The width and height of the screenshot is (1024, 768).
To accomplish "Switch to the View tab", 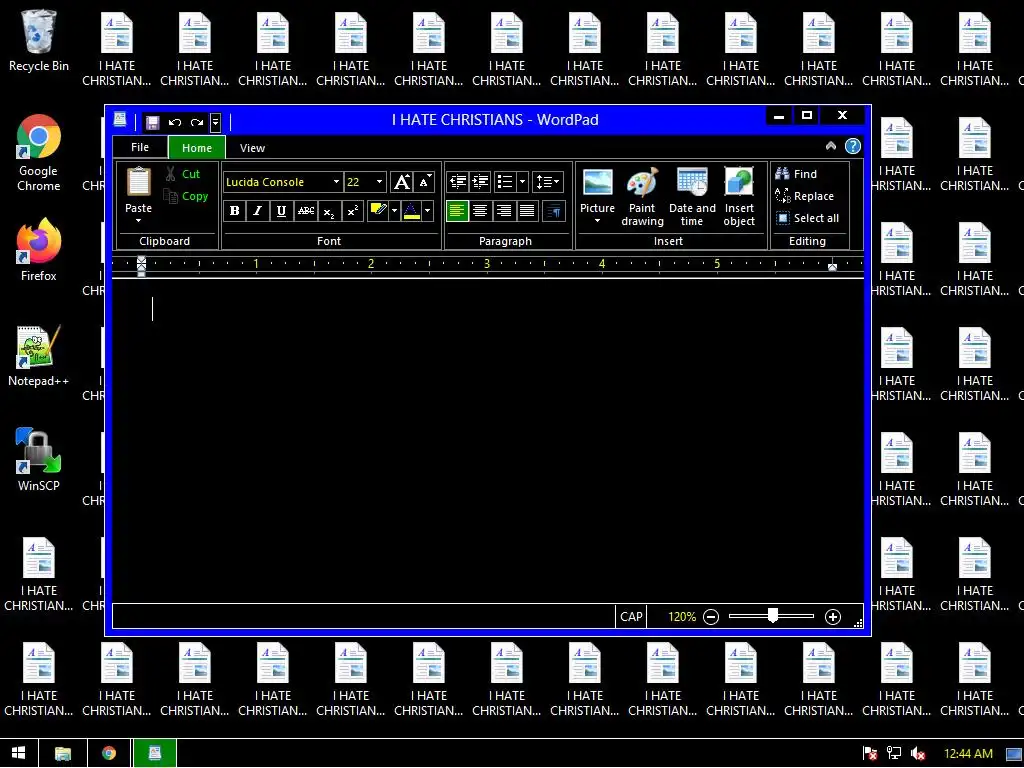I will [x=252, y=148].
